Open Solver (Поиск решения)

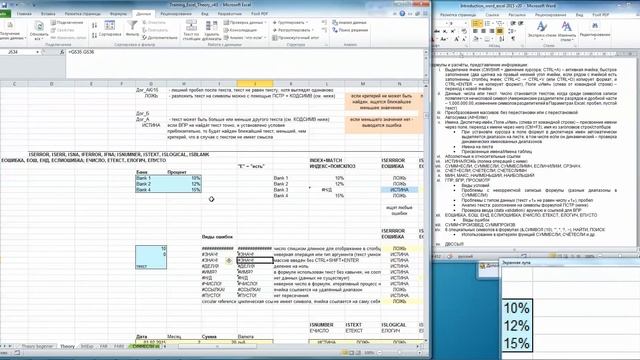(350, 30)
